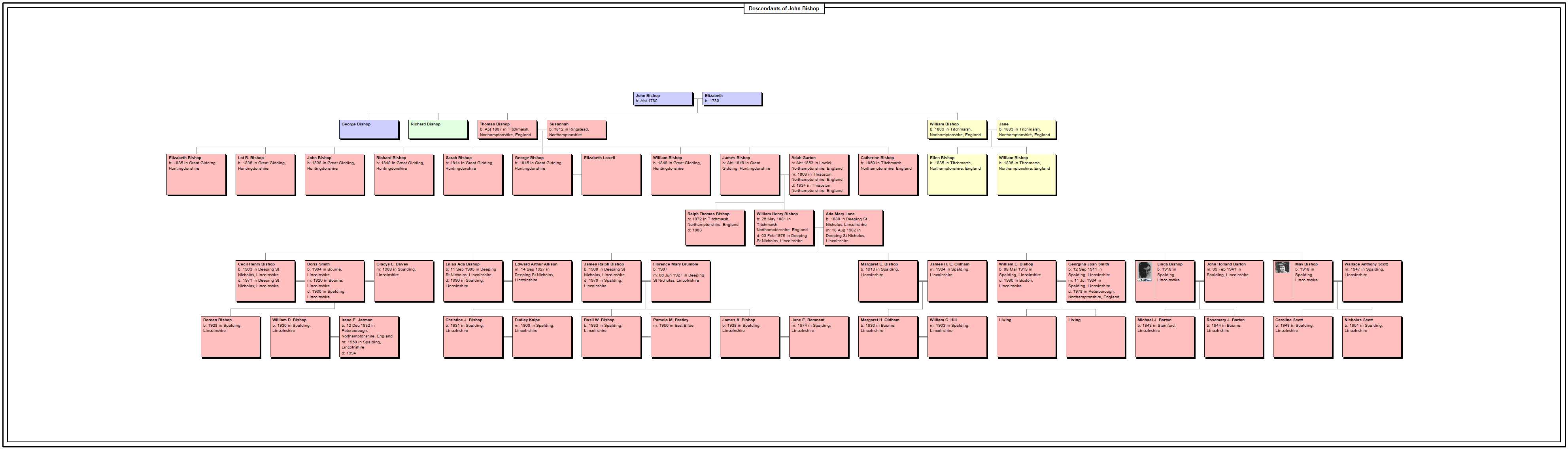The height and width of the screenshot is (449, 1568).
Task: Select the yellow Jane box born 1803
Action: (1026, 129)
